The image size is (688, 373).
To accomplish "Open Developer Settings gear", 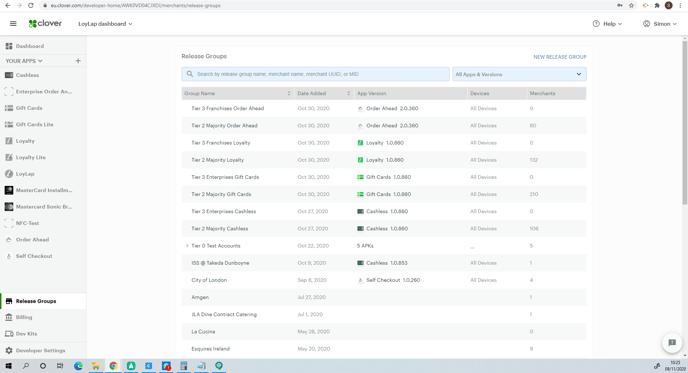I will [9, 351].
